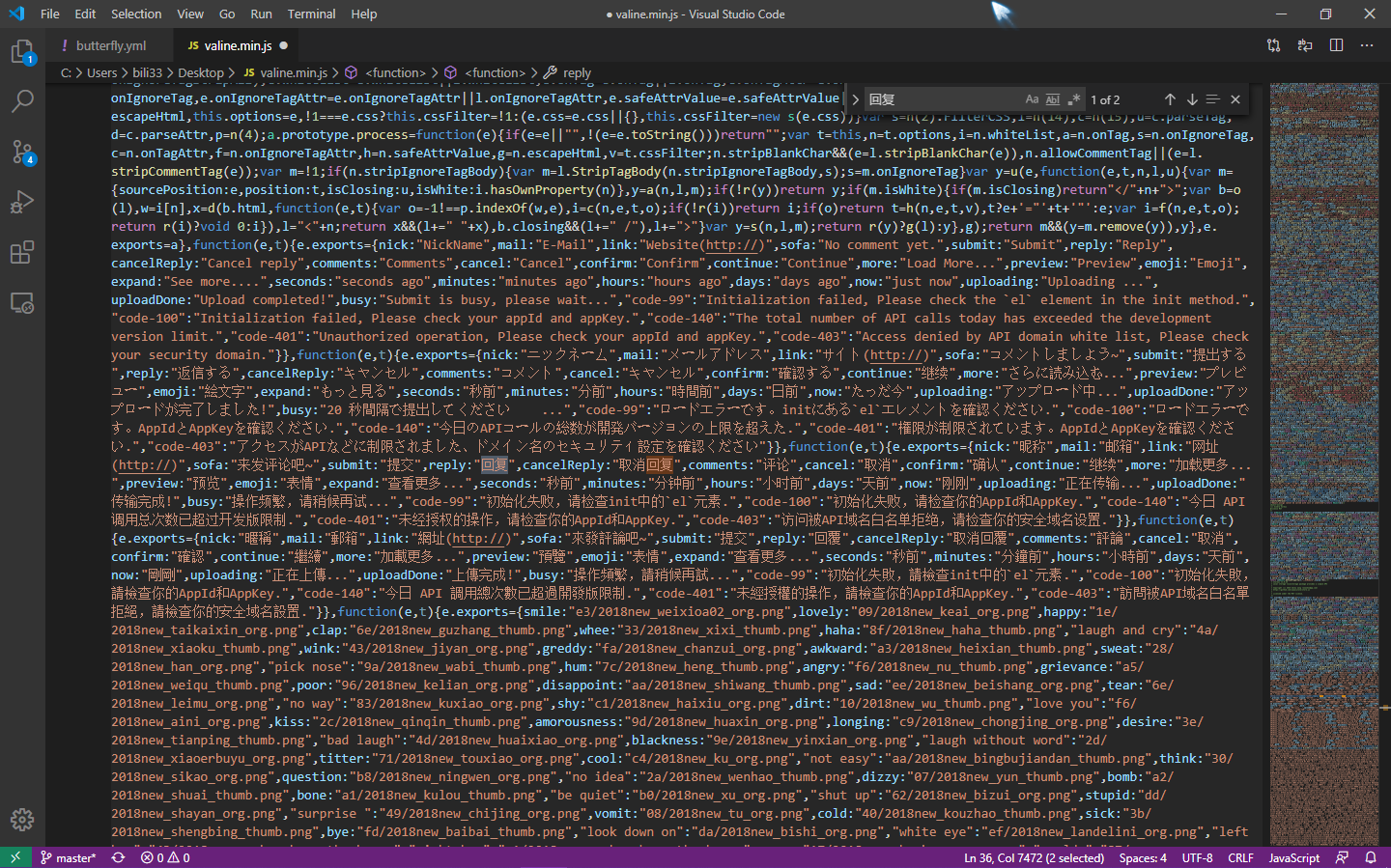Screen dimensions: 1391x868
Task: Click the master branch in status bar
Action: coord(68,857)
